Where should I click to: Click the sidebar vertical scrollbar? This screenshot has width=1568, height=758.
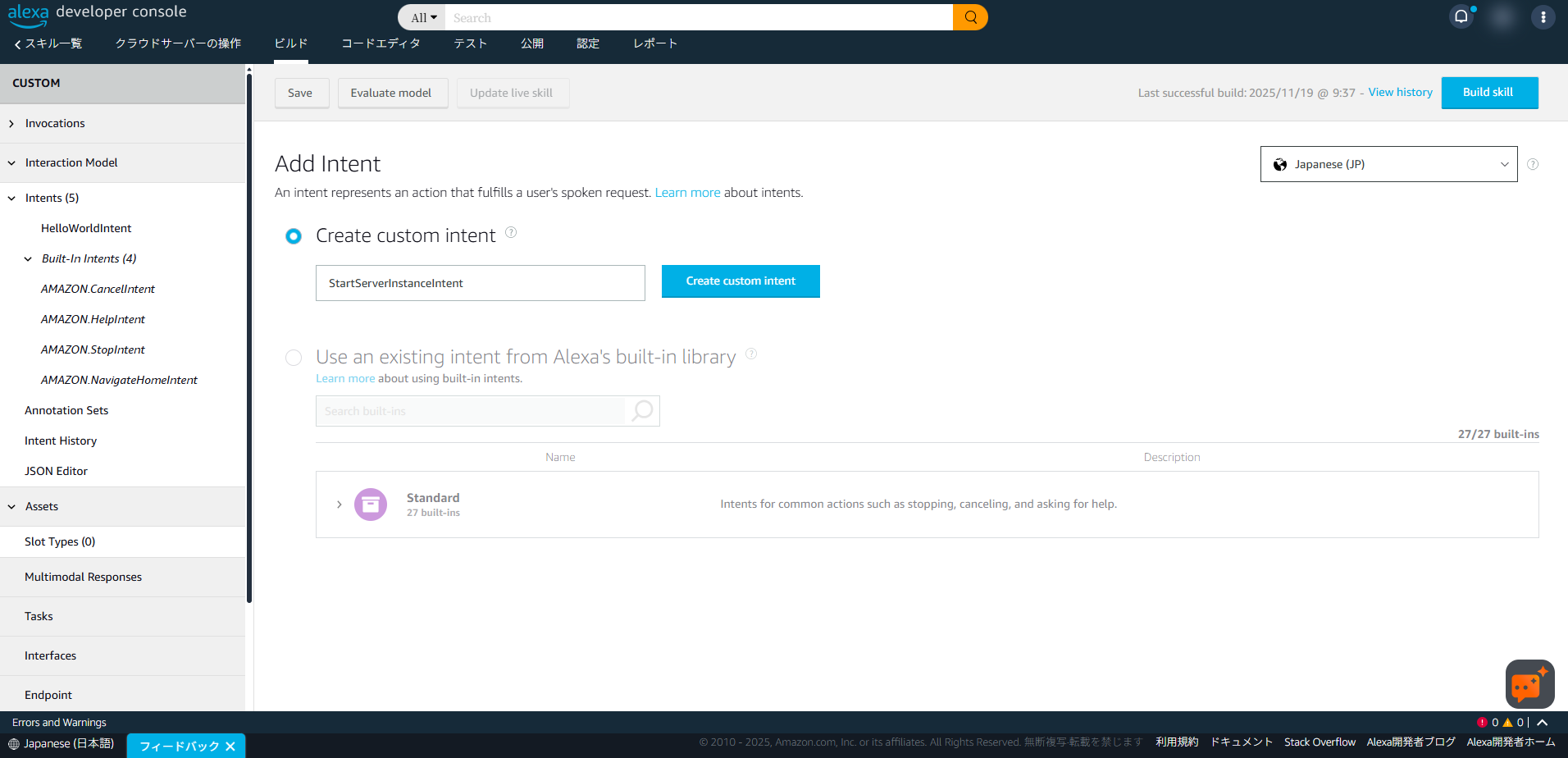click(x=248, y=336)
